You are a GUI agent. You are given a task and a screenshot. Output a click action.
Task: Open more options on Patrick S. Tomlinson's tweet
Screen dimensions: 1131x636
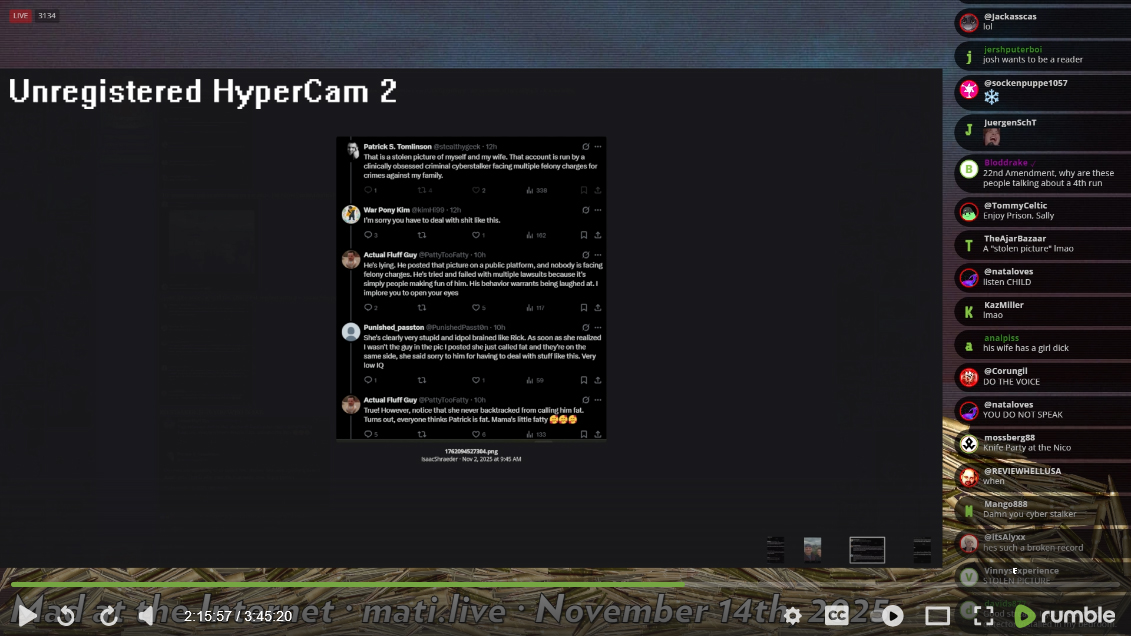coord(598,146)
